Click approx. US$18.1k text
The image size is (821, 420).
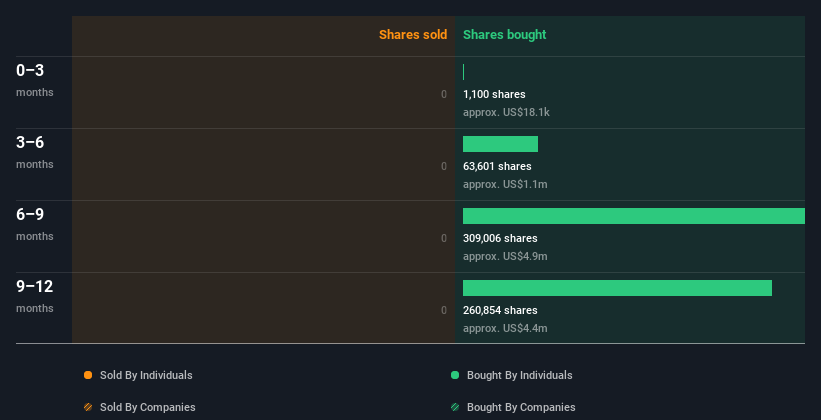(x=506, y=112)
